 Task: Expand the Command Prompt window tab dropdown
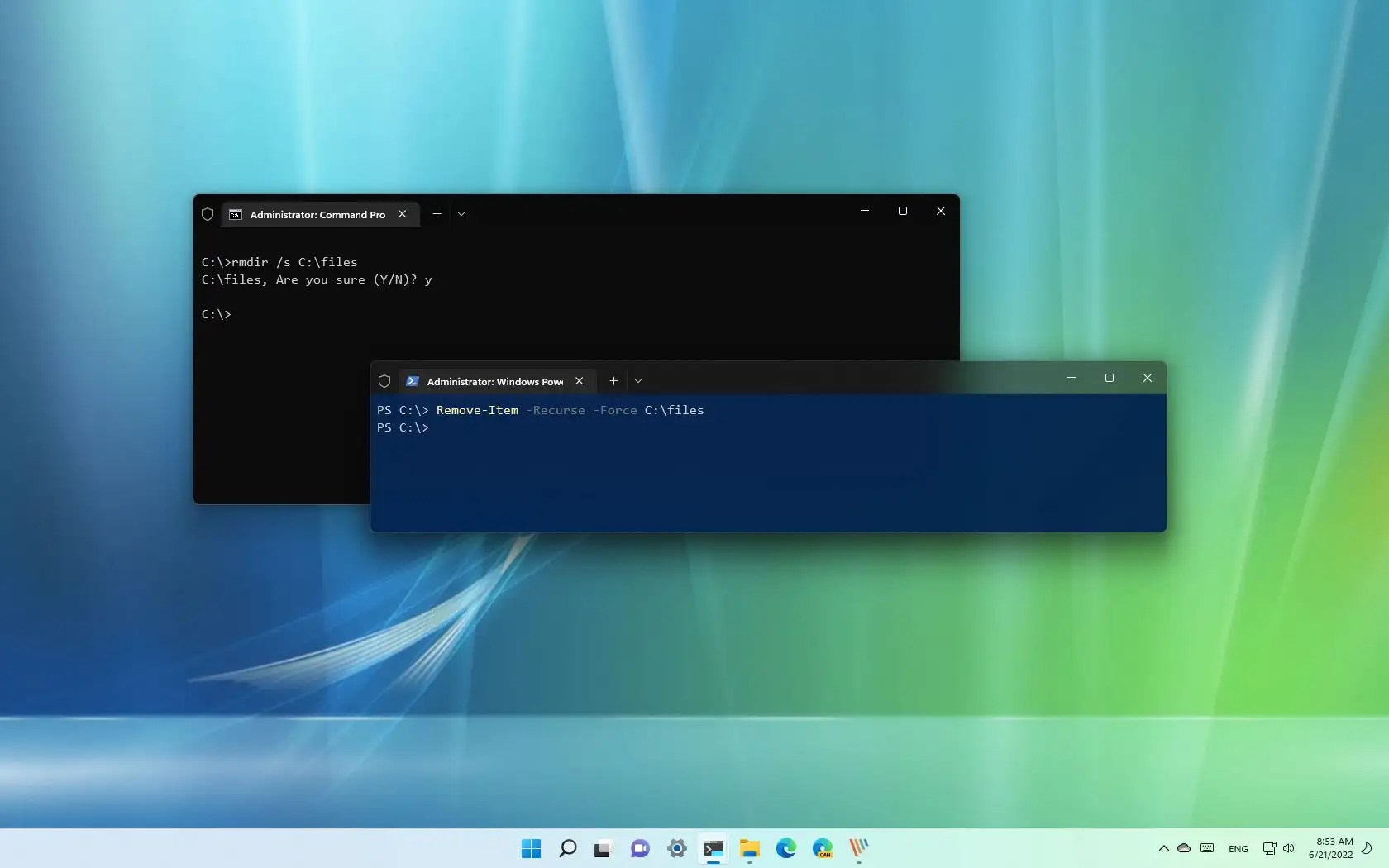[461, 214]
